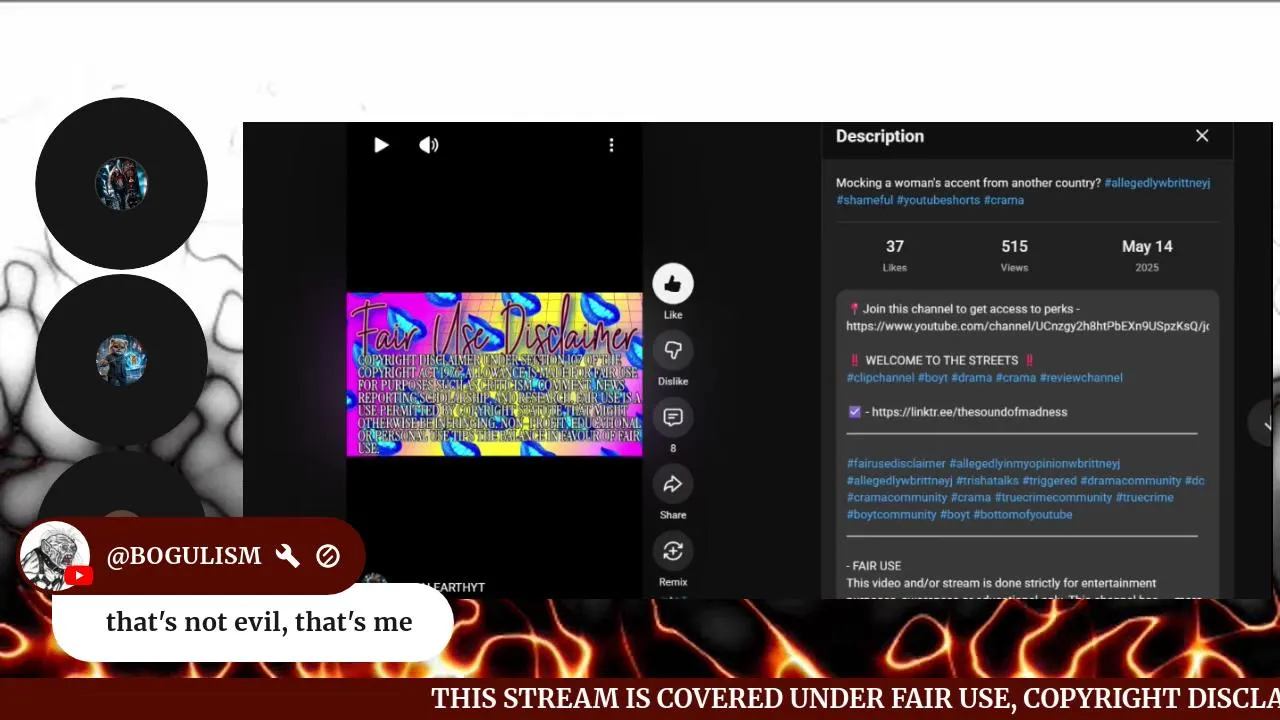Select the wrench icon beside @BOGULISM
Viewport: 1280px width, 720px height.
(x=287, y=556)
